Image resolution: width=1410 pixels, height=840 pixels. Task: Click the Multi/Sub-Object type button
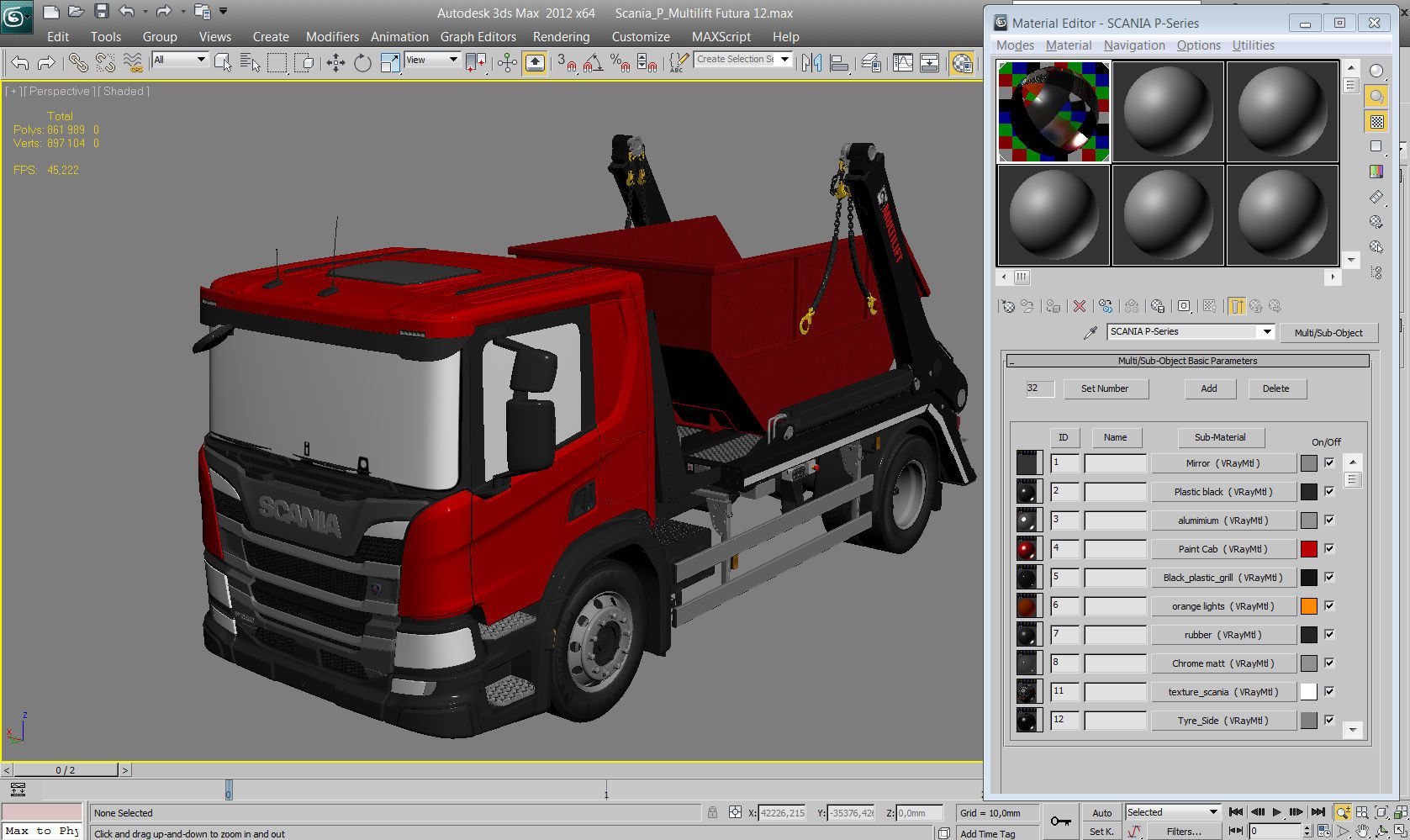[x=1328, y=333]
